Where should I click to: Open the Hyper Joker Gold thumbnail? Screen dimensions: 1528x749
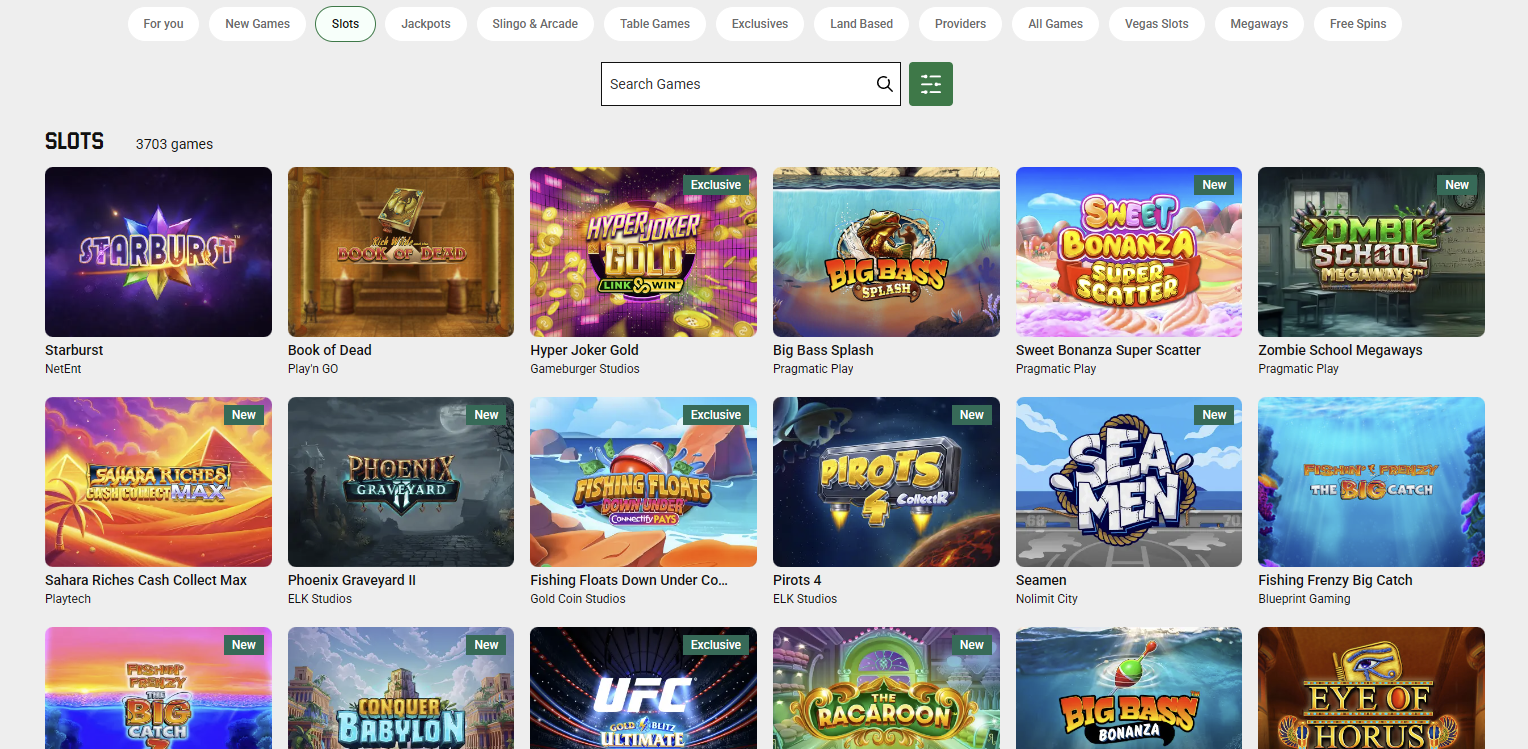643,252
